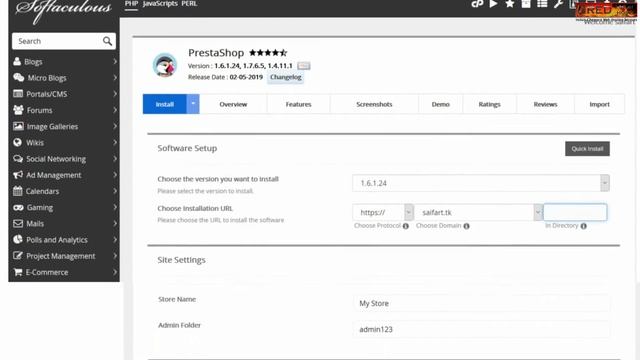Open cPanel via the cP icon
This screenshot has height=360, width=640.
[x=477, y=4]
